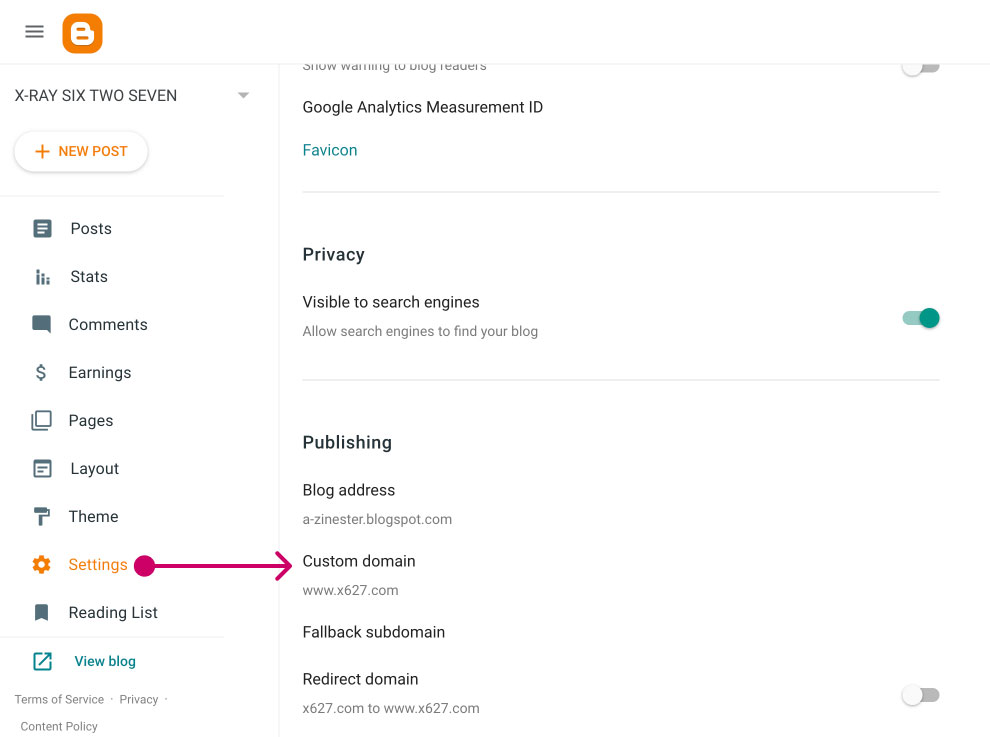Disable Visible to search engines toggle
The height and width of the screenshot is (737, 990).
(920, 318)
